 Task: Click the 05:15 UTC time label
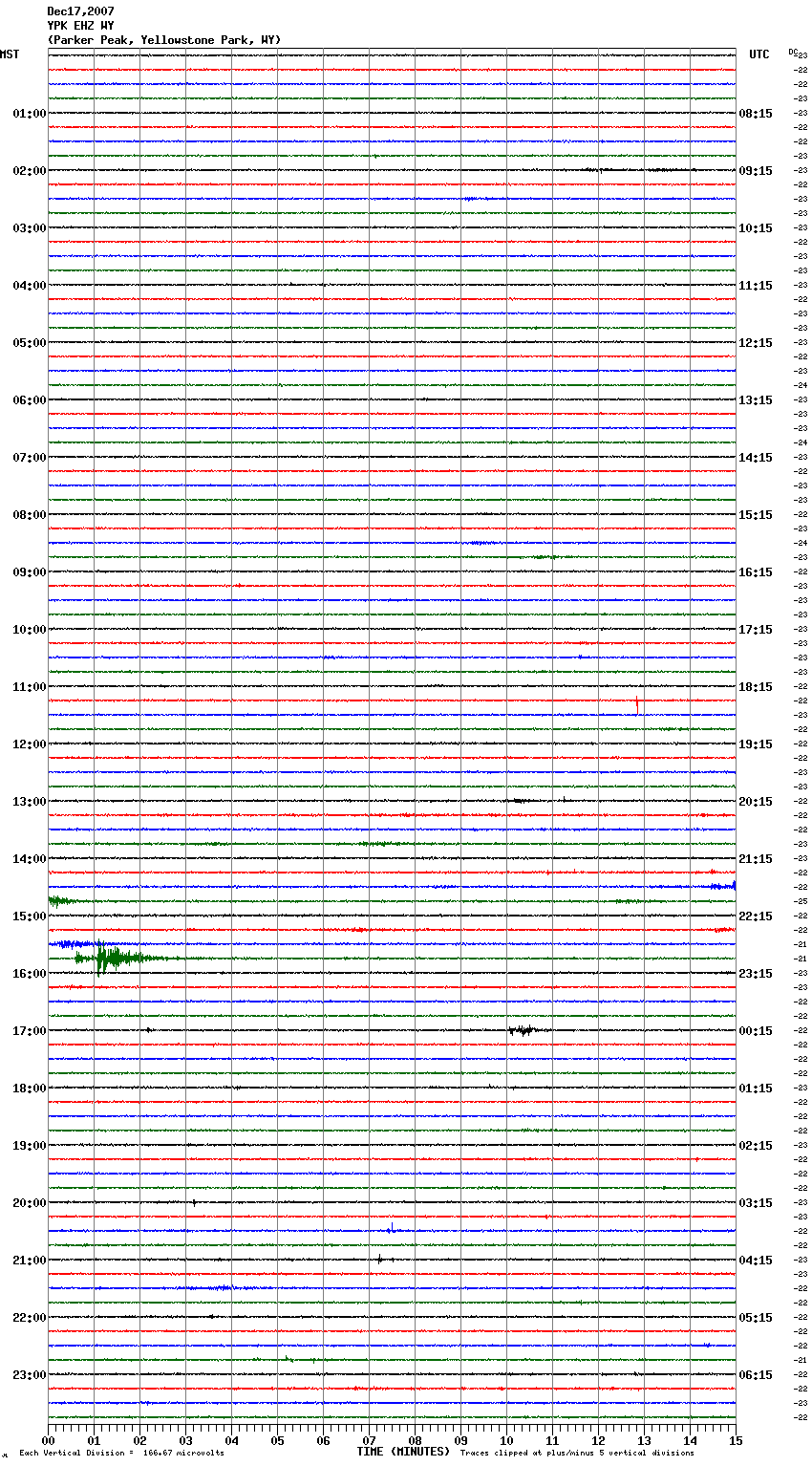(x=756, y=1318)
